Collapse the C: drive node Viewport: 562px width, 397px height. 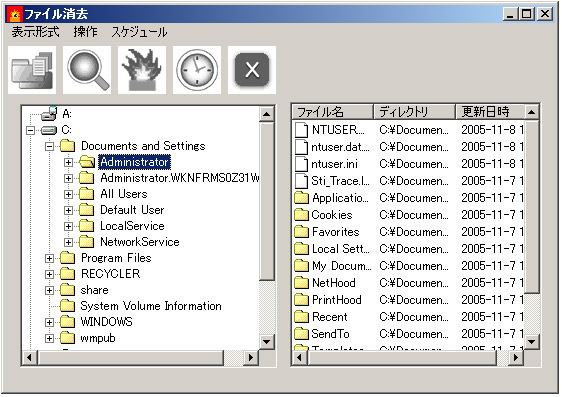(x=31, y=130)
